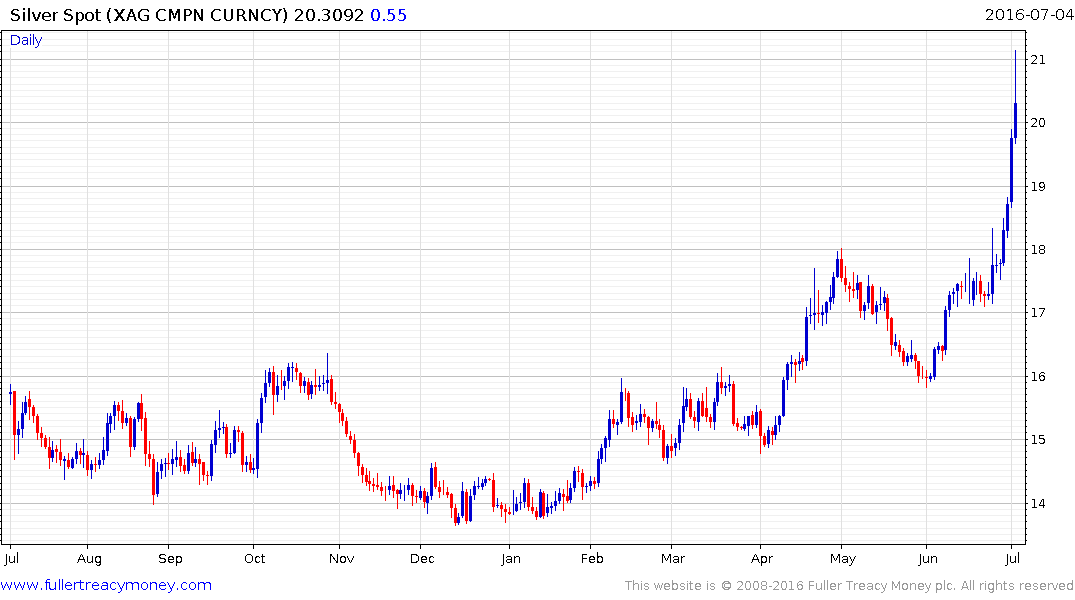Click the Aug month label

[x=89, y=559]
